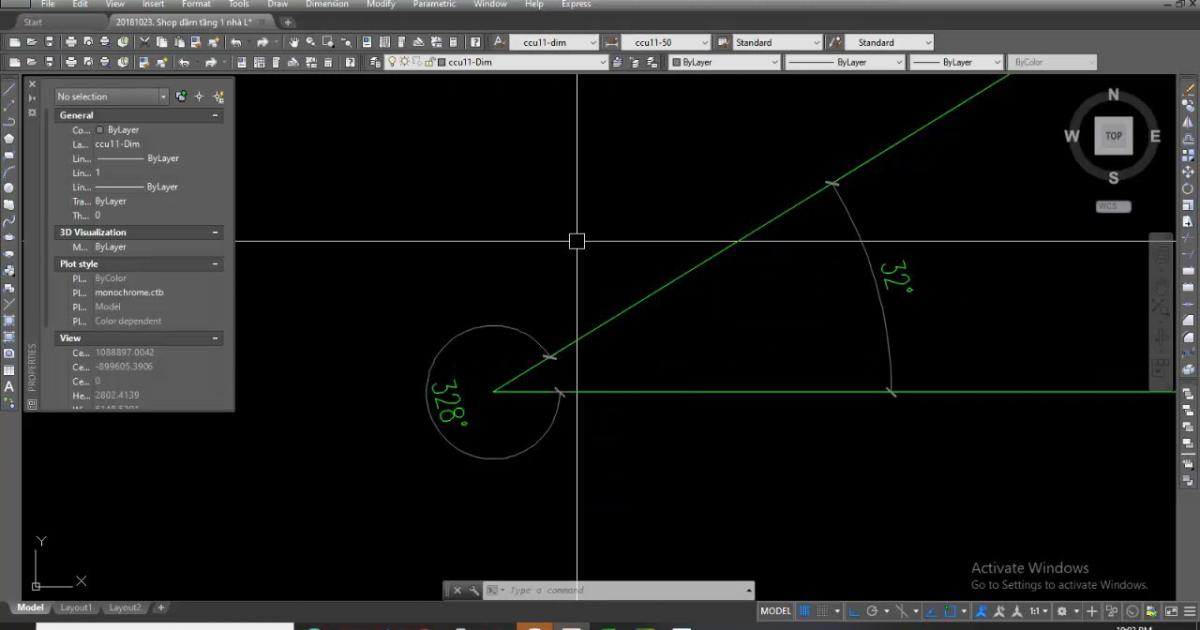Open the ByLayer color control dropdown
Viewport: 1200px width, 630px height.
[725, 62]
